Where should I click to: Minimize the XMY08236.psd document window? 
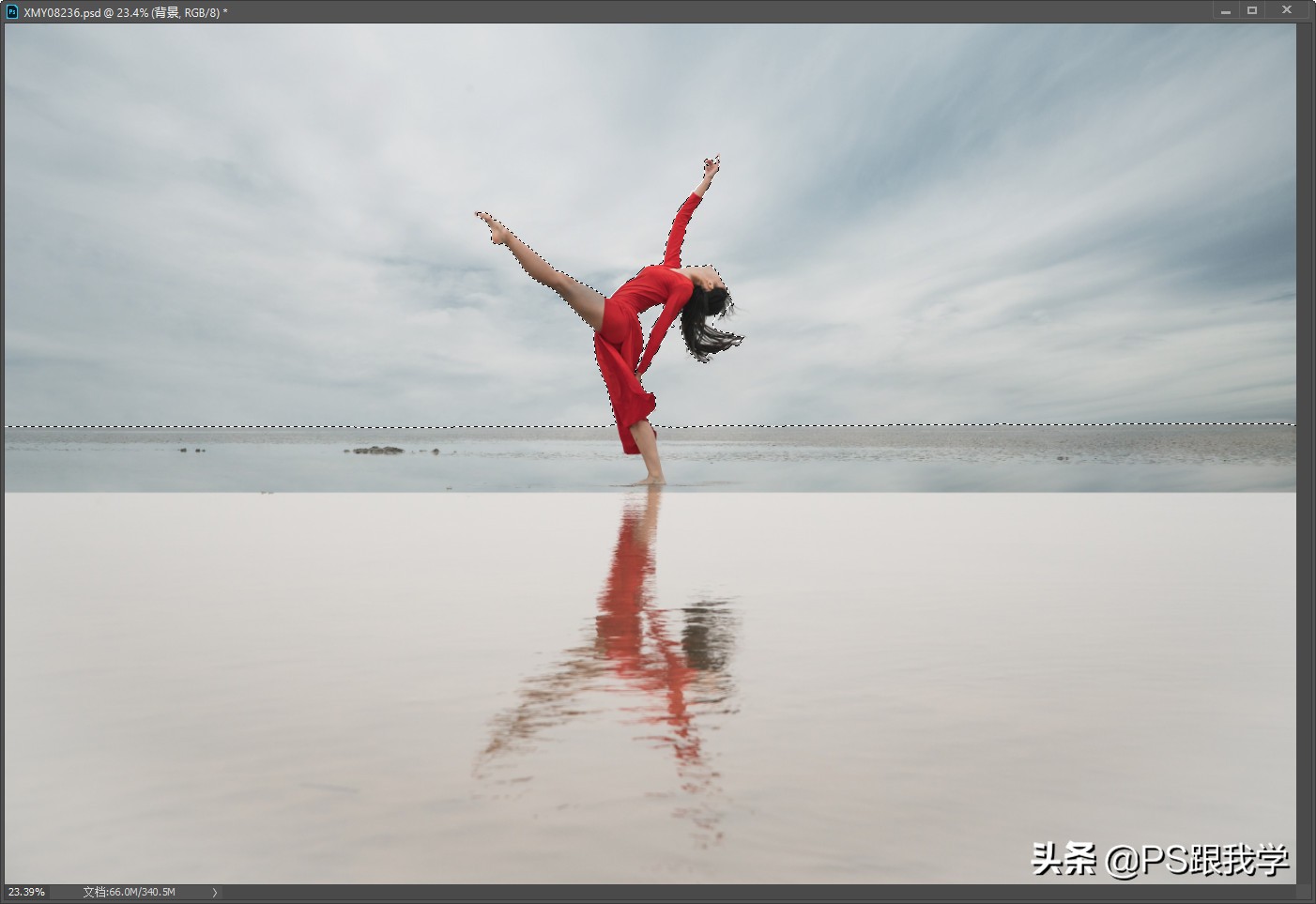1225,11
